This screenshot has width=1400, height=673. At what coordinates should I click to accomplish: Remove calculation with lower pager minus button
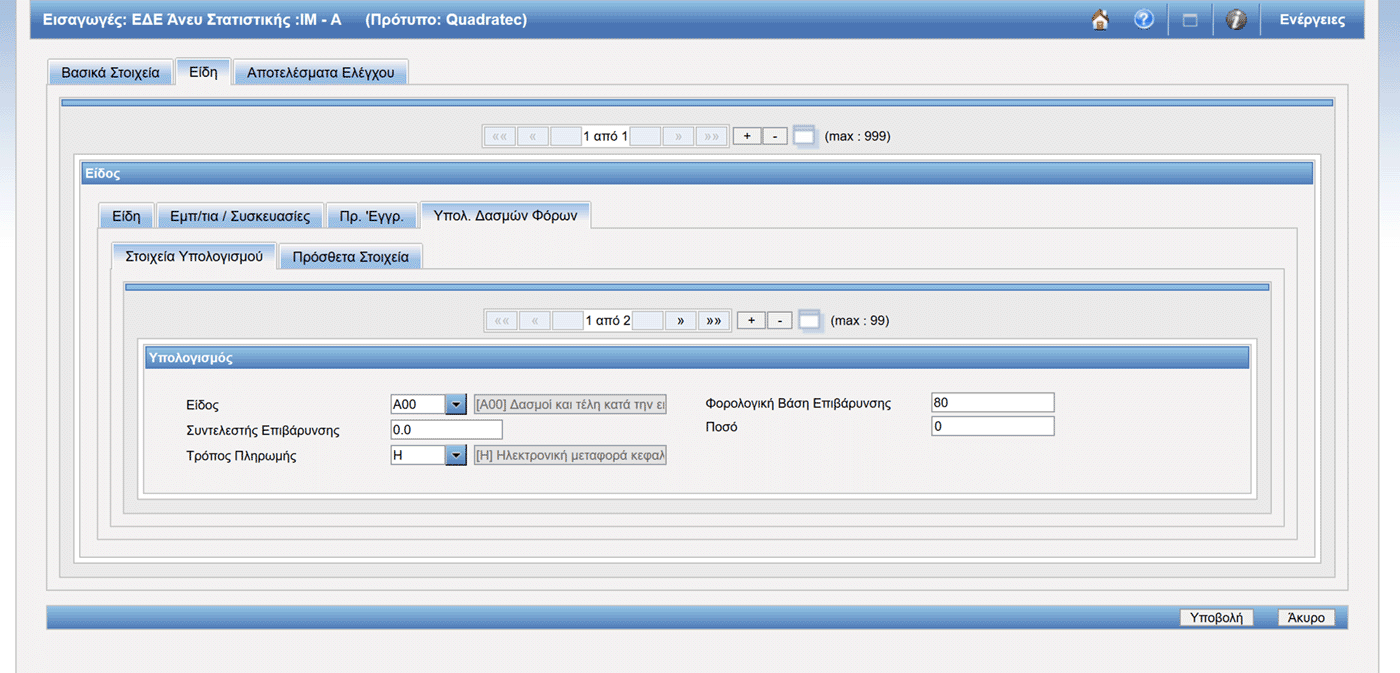[779, 320]
